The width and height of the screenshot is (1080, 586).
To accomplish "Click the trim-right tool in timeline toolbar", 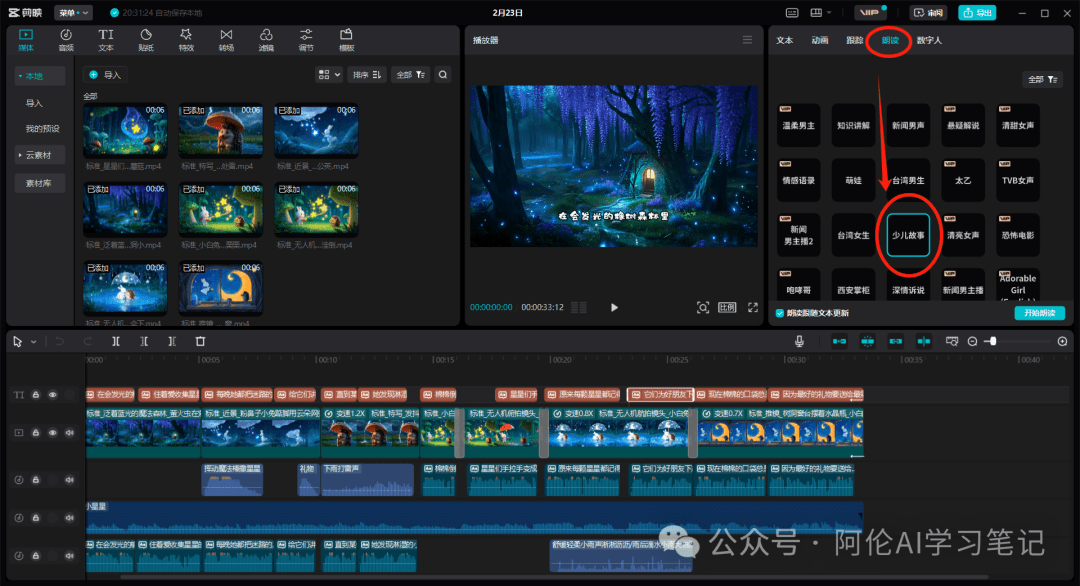I will click(172, 342).
